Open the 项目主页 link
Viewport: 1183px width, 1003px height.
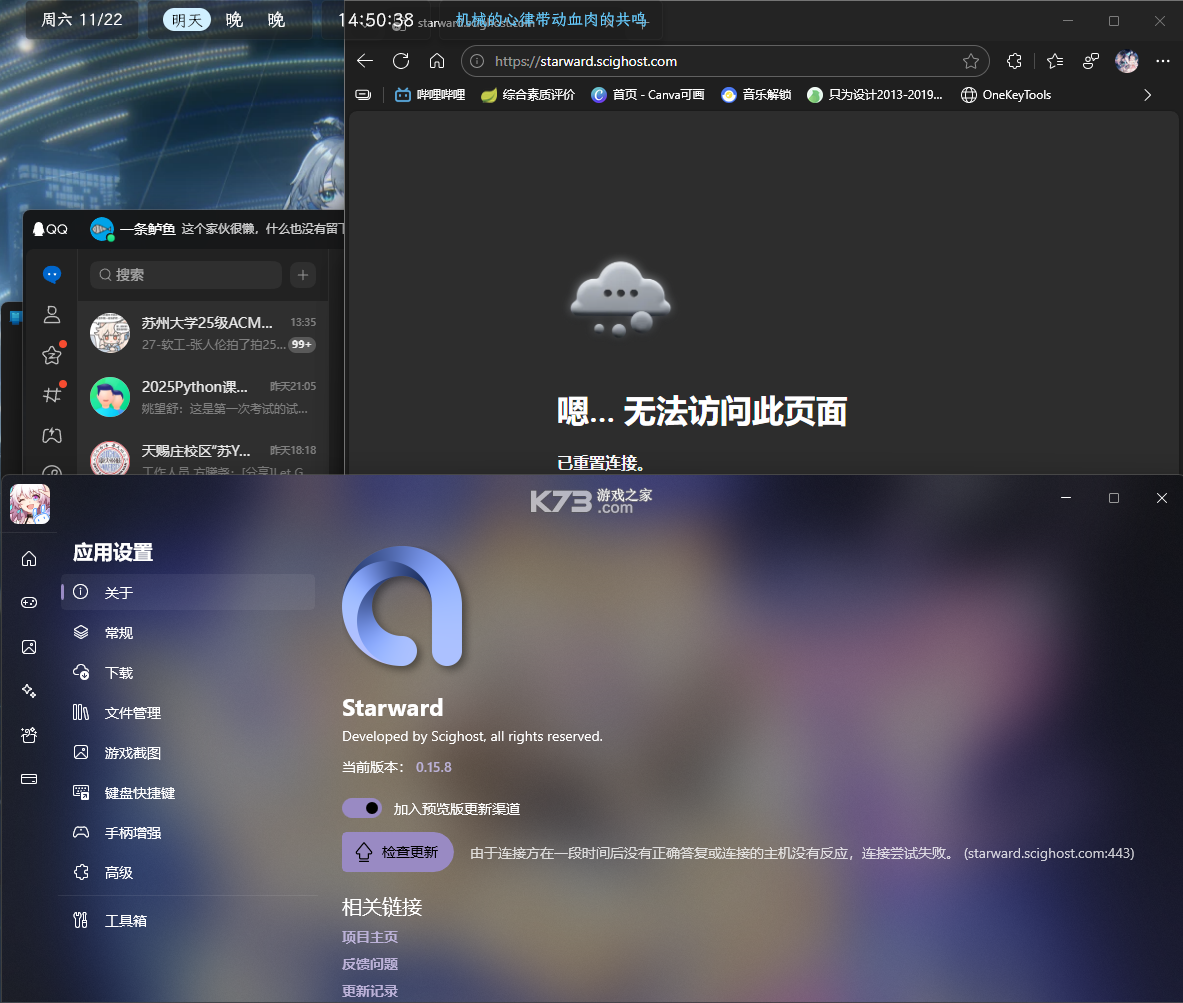370,937
